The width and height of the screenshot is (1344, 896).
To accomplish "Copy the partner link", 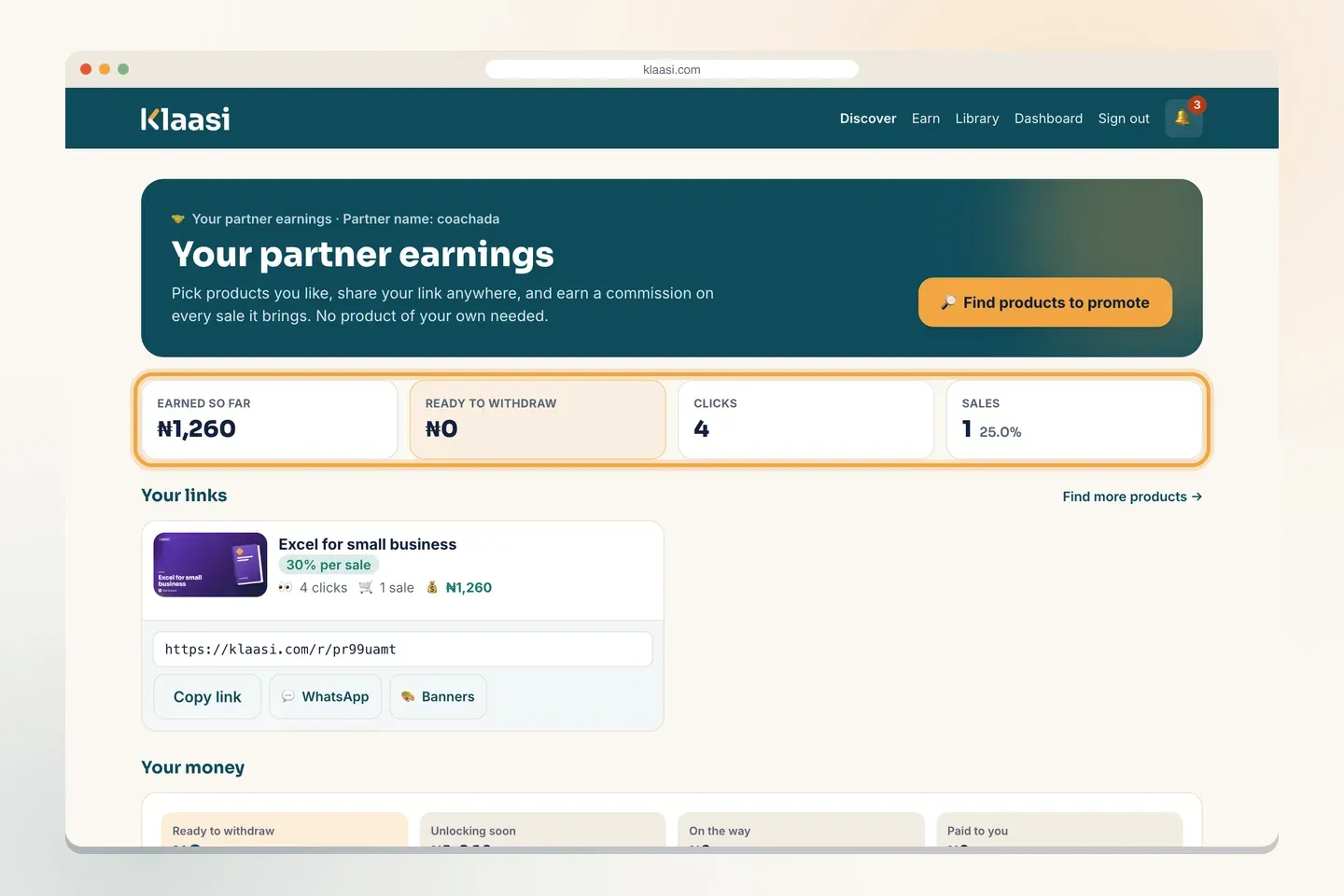I will pos(207,696).
